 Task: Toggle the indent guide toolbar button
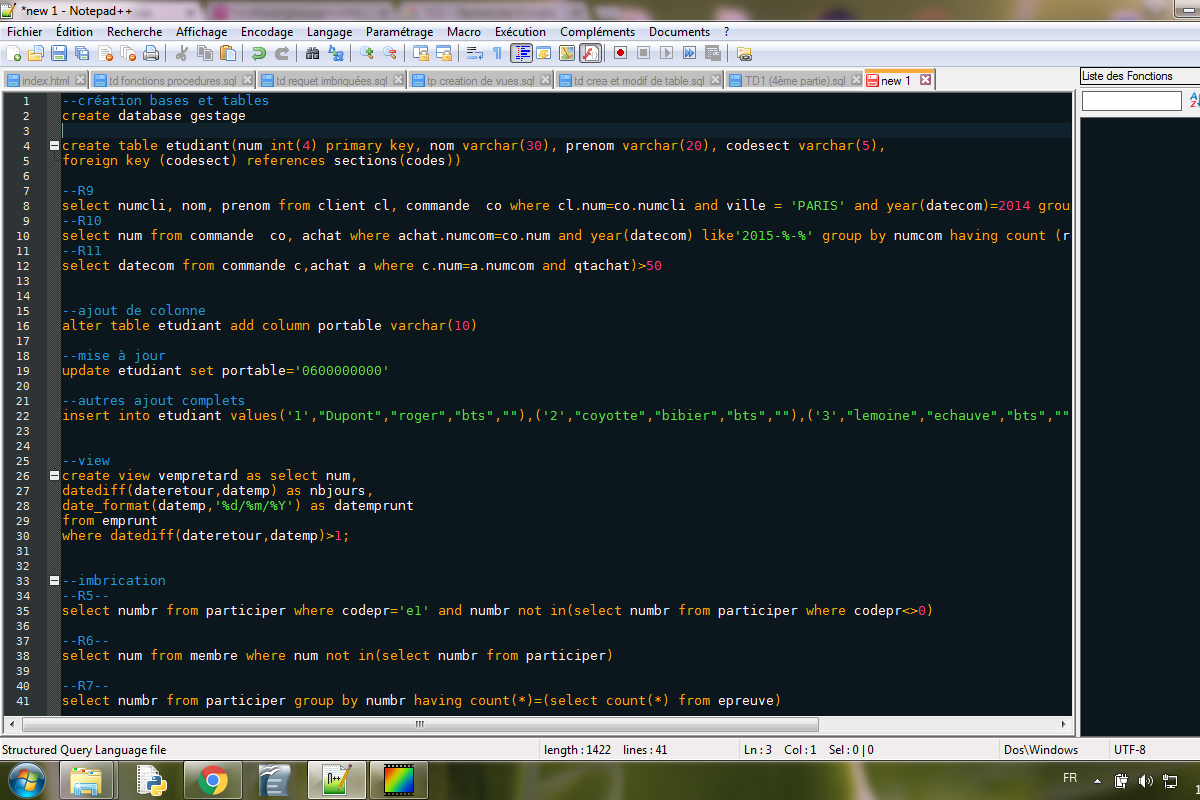click(x=521, y=53)
